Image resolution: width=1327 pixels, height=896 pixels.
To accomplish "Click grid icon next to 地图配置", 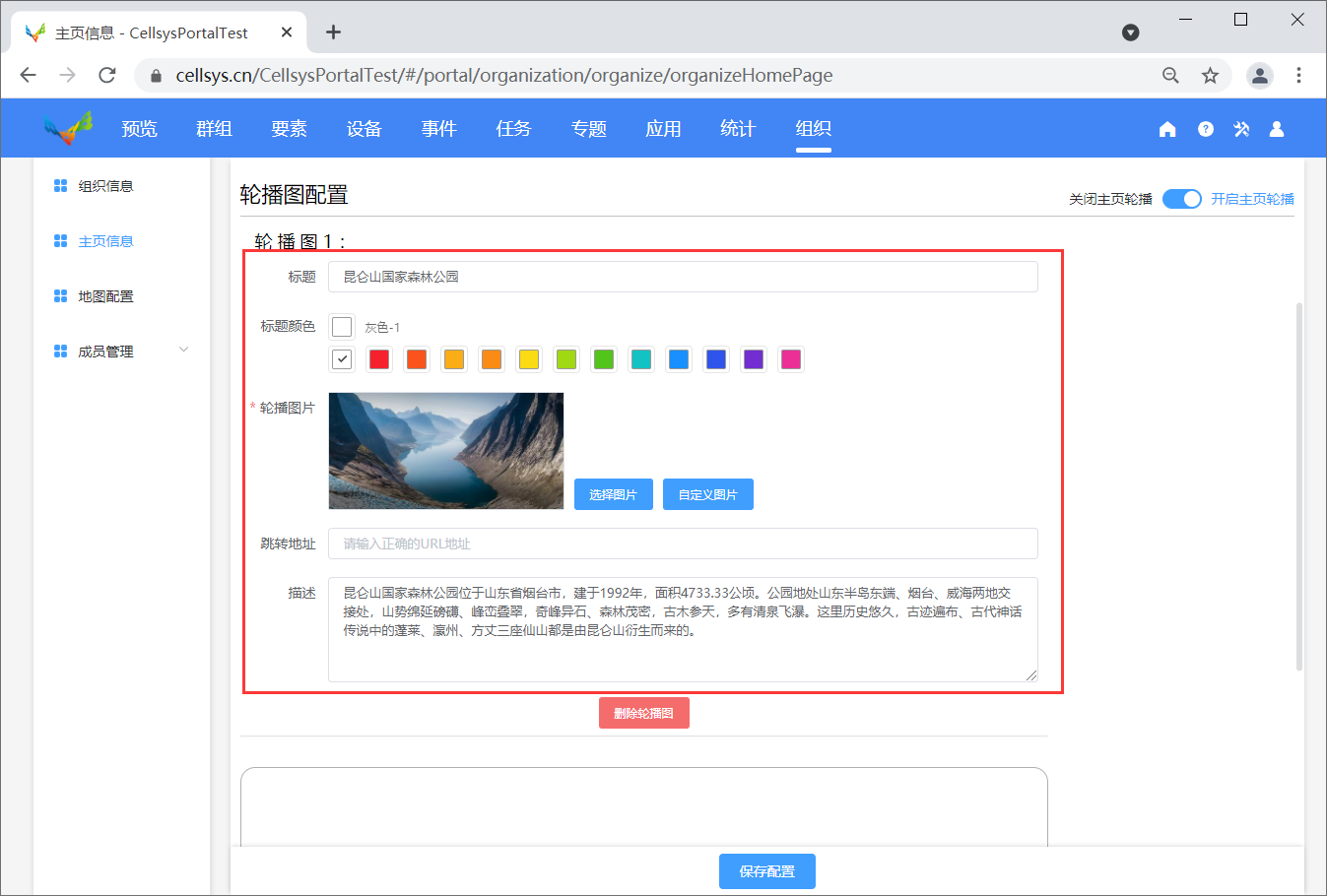I will 60,296.
